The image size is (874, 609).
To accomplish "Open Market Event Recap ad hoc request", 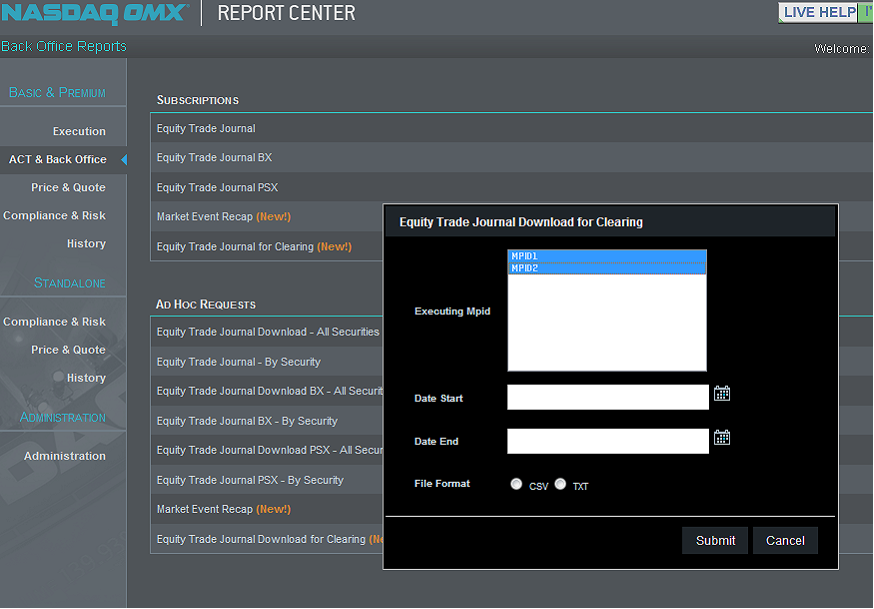I will (224, 509).
